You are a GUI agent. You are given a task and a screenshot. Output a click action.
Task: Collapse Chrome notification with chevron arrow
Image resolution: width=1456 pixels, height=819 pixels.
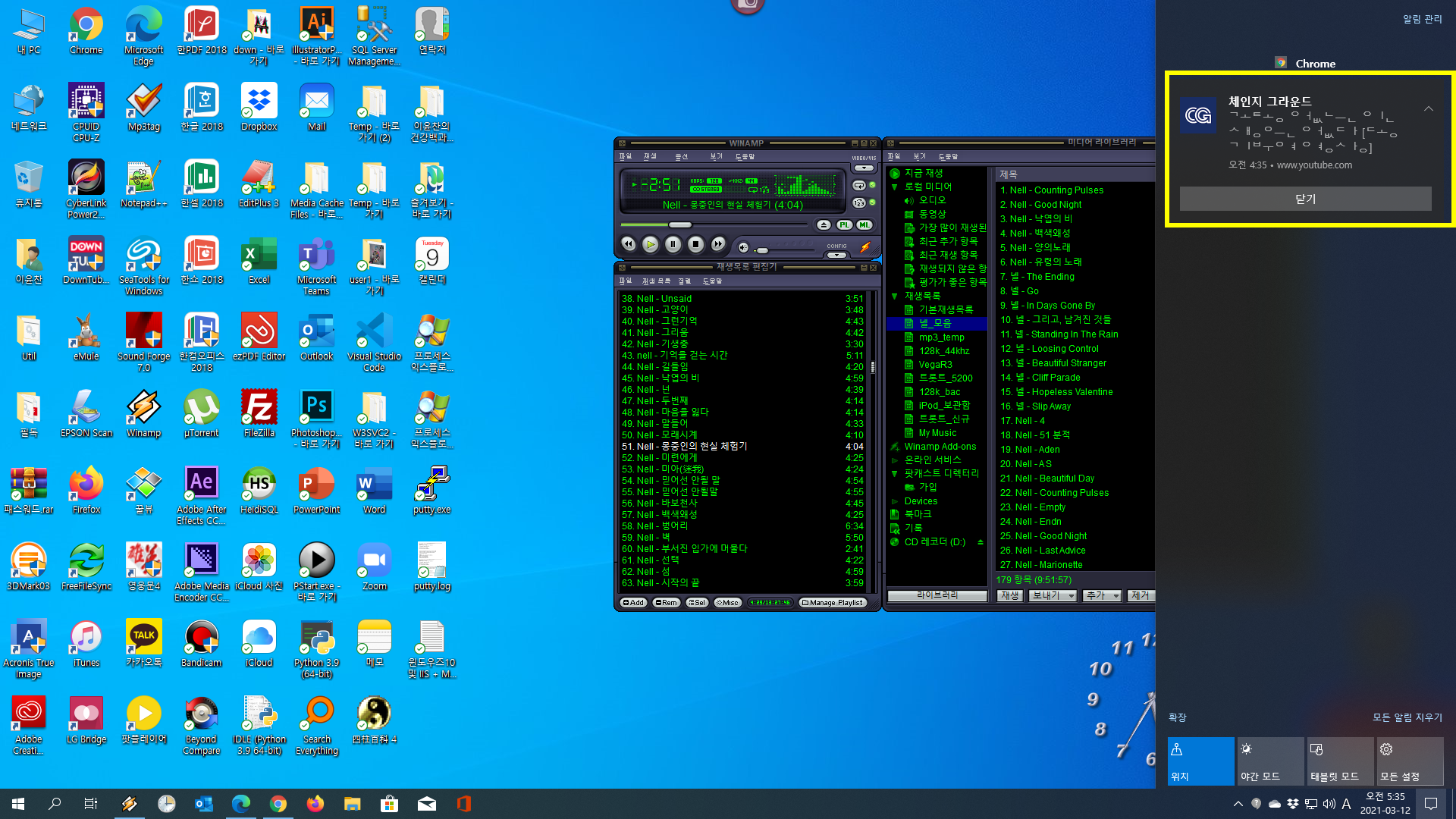(1429, 109)
